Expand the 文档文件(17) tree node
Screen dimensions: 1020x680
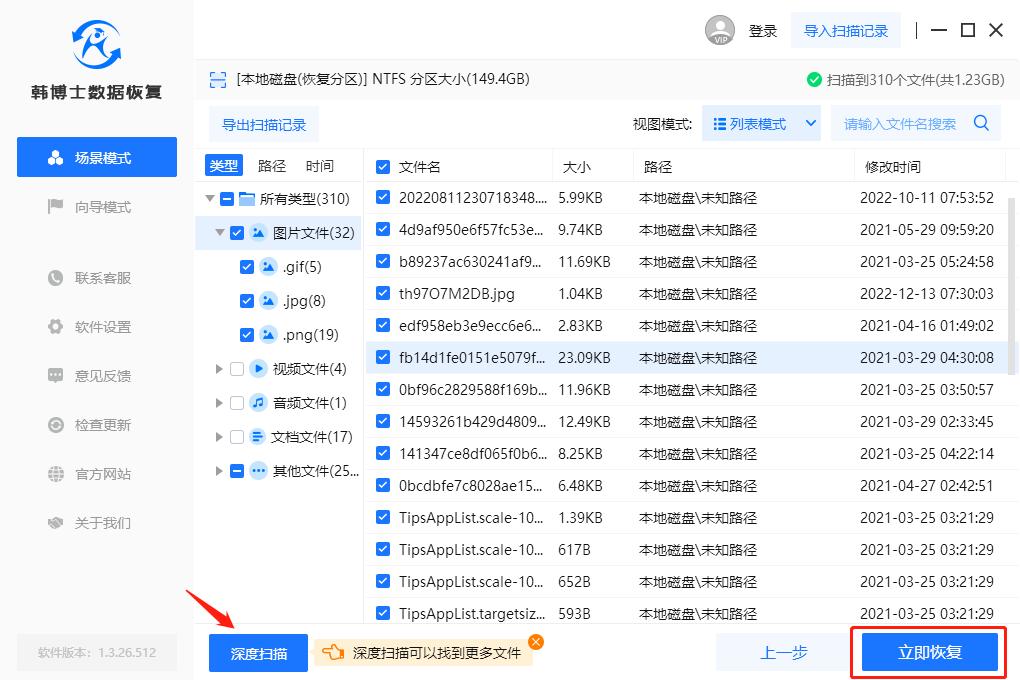tap(219, 438)
